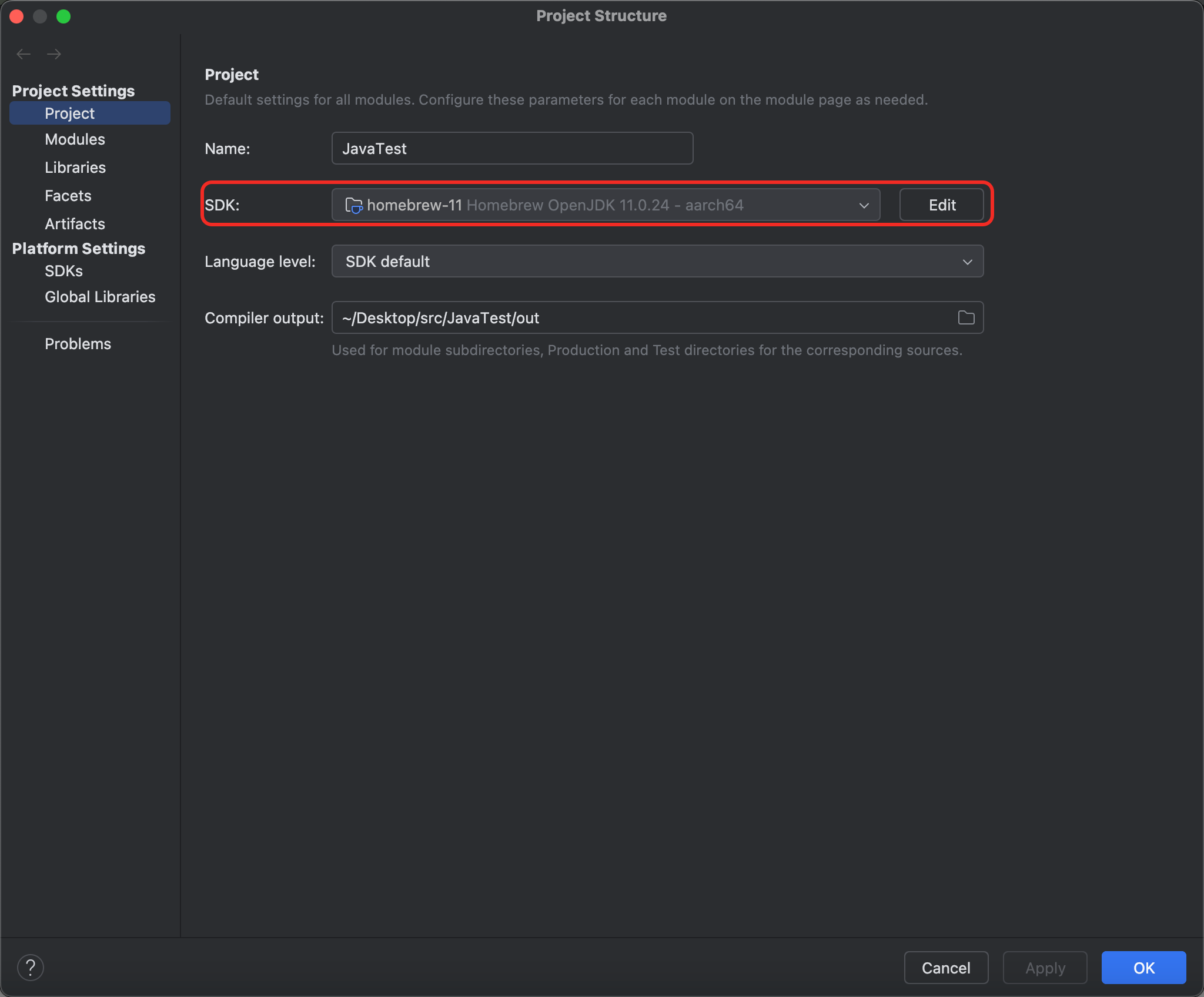The image size is (1204, 997).
Task: Show the Problems list
Action: point(78,344)
